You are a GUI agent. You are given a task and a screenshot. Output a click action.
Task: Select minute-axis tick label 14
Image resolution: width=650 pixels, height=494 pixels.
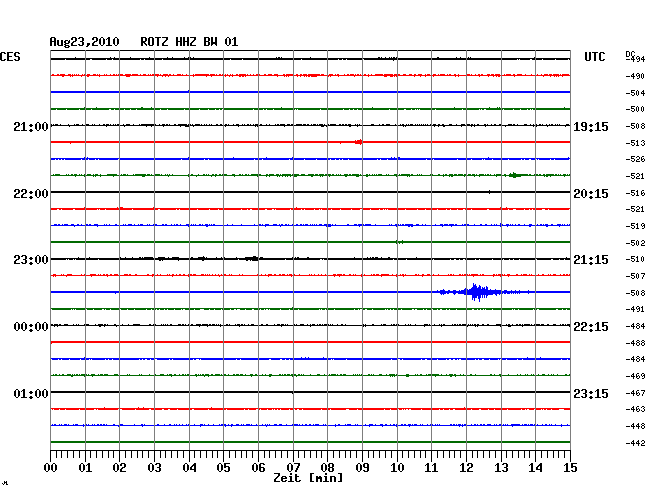(535, 467)
